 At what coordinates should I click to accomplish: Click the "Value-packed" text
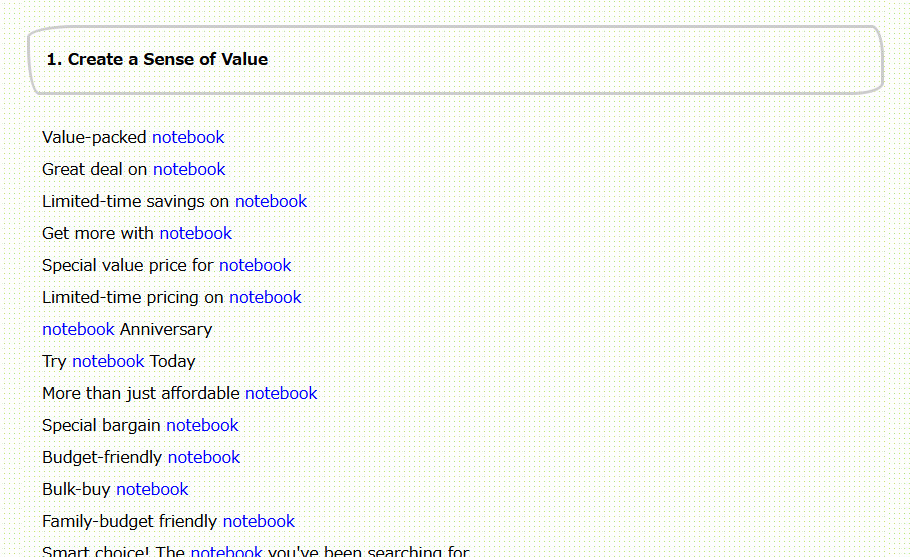[x=94, y=138]
